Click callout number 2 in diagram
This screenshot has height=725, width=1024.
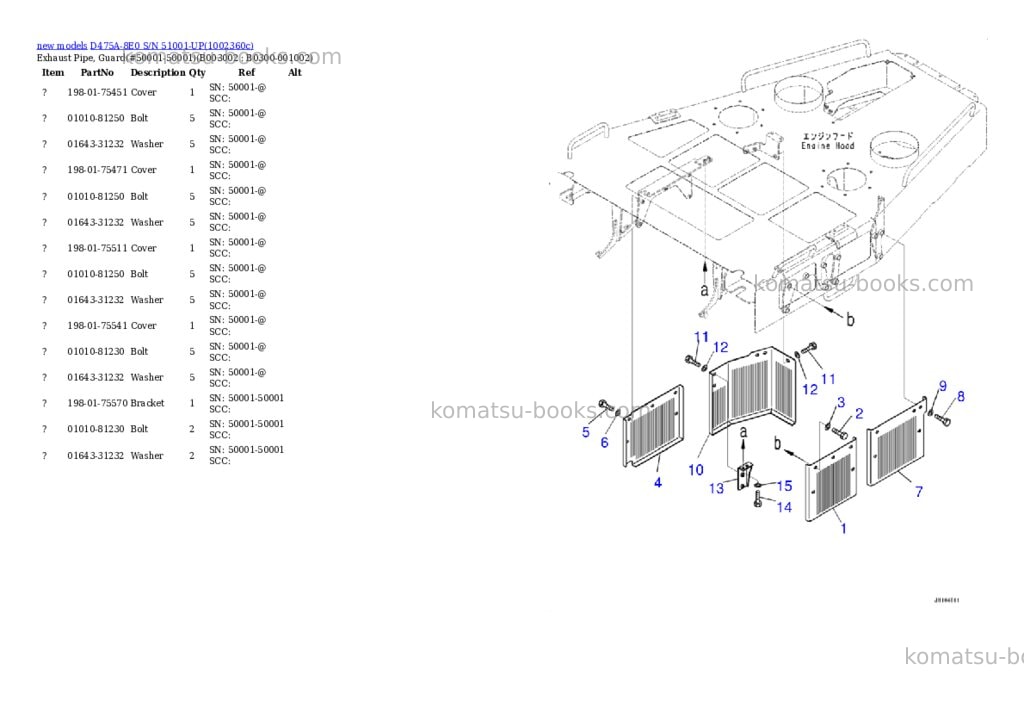click(x=859, y=413)
